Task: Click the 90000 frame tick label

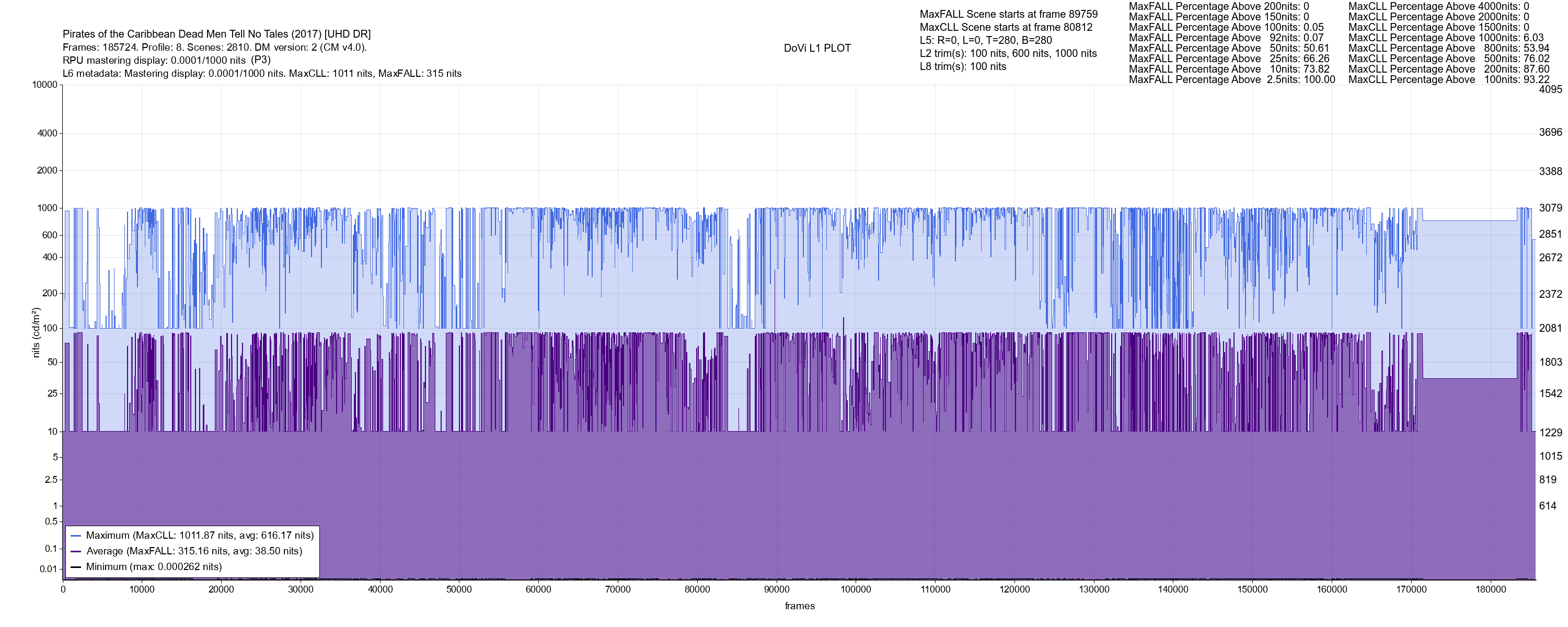Action: tap(776, 589)
